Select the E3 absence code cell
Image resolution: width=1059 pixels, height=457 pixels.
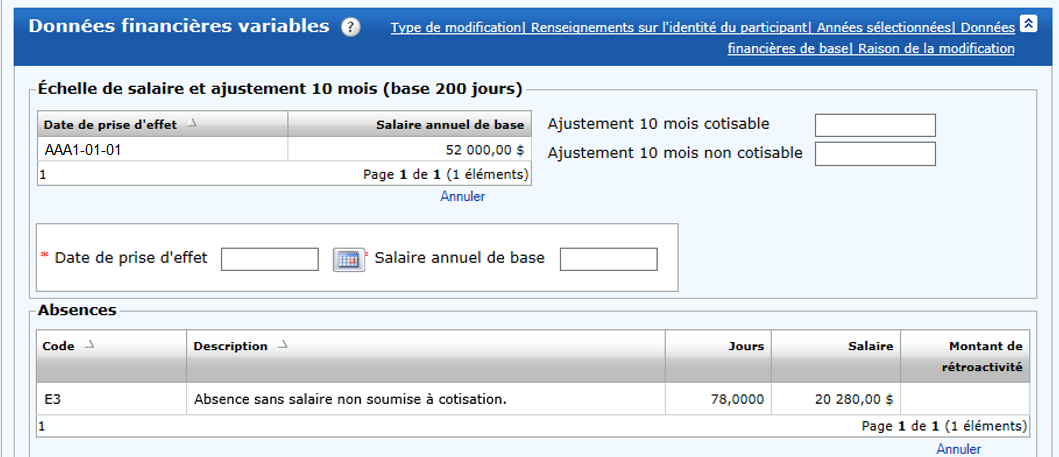tap(111, 399)
